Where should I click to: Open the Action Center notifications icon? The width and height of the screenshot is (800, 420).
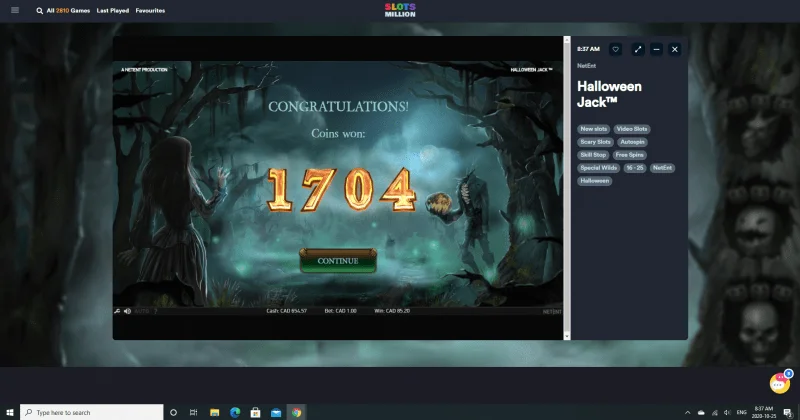tap(788, 412)
